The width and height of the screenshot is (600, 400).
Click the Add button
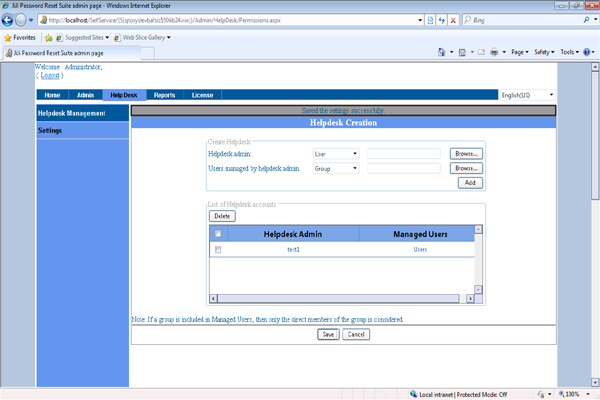point(470,183)
